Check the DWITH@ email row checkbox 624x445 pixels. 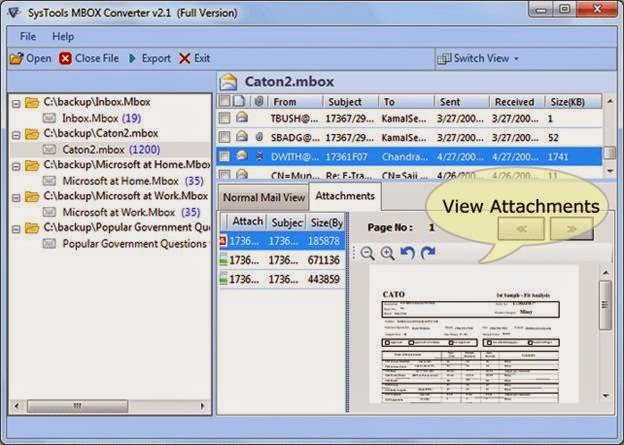point(224,156)
